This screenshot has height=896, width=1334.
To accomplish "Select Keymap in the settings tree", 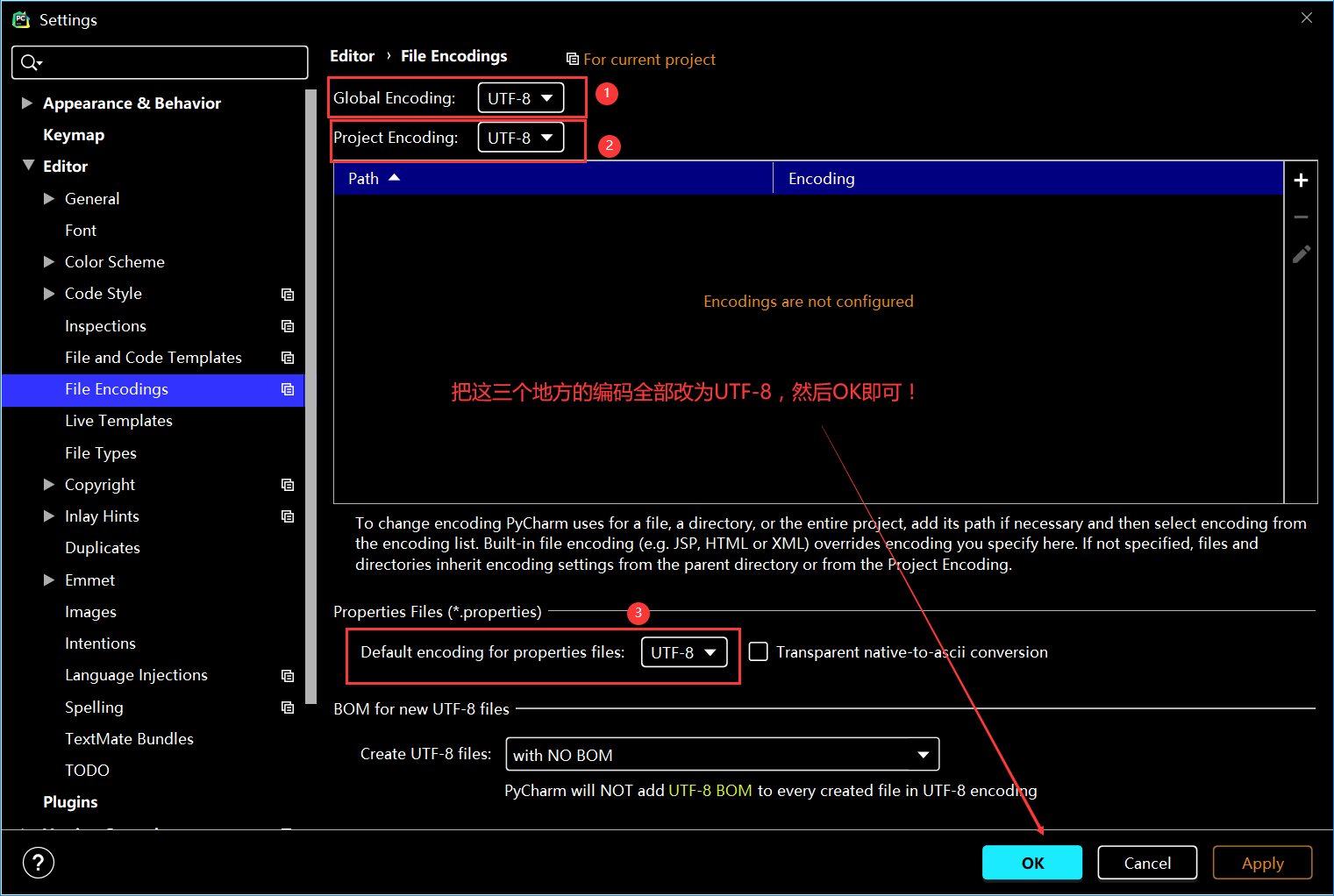I will click(x=74, y=135).
